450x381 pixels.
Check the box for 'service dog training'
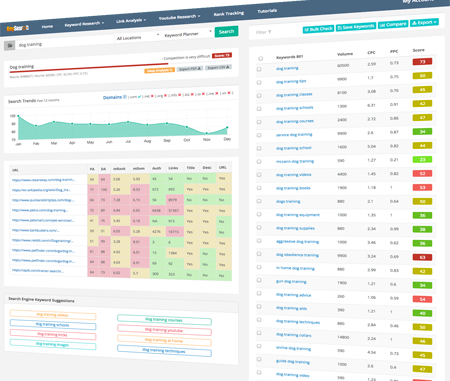click(x=259, y=135)
